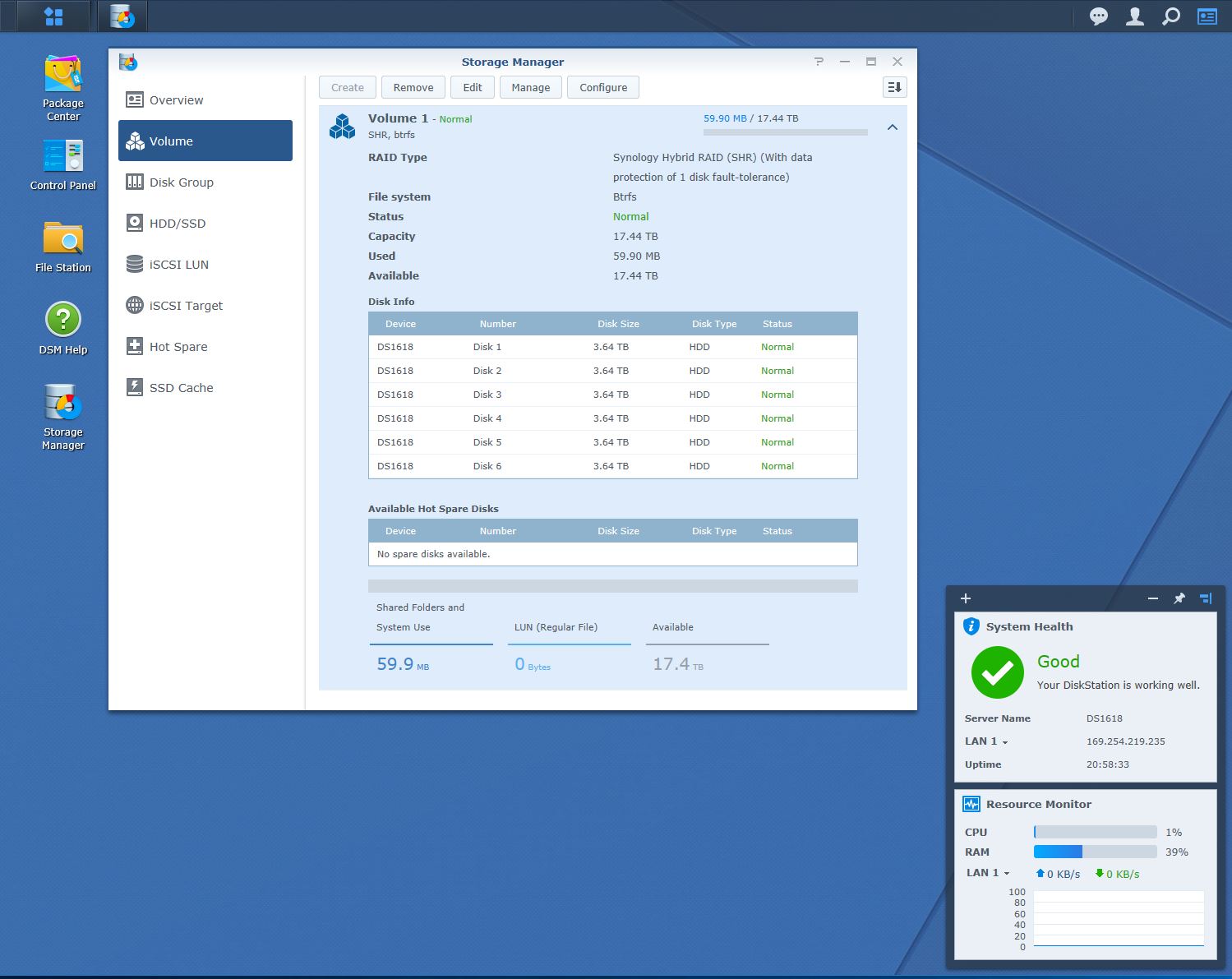
Task: Toggle the widgets panel icon in taskbar
Action: coord(1207,16)
